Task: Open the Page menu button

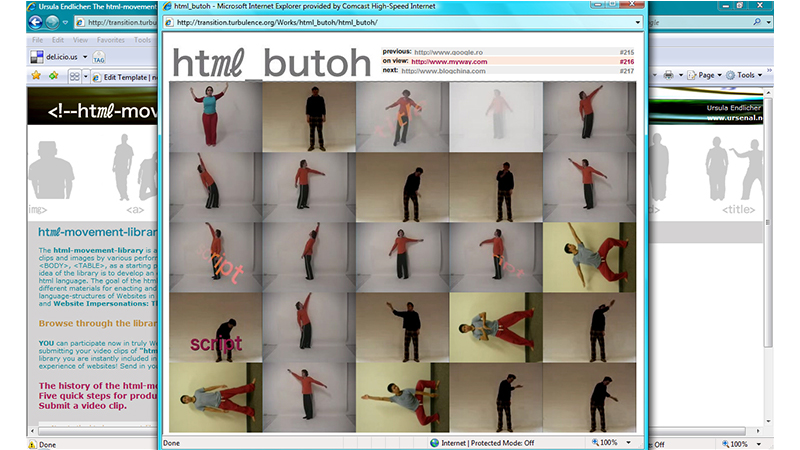Action: (705, 75)
